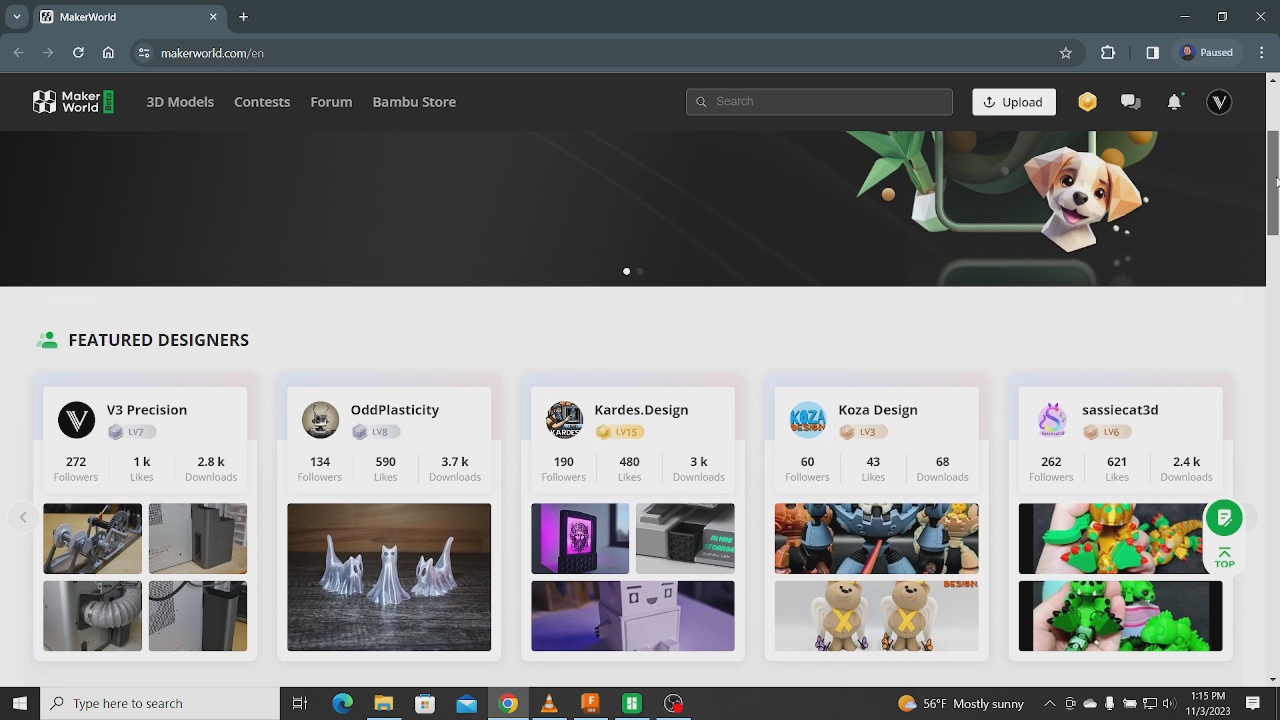Image resolution: width=1280 pixels, height=720 pixels.
Task: Select the second banner carousel dot
Action: point(640,271)
